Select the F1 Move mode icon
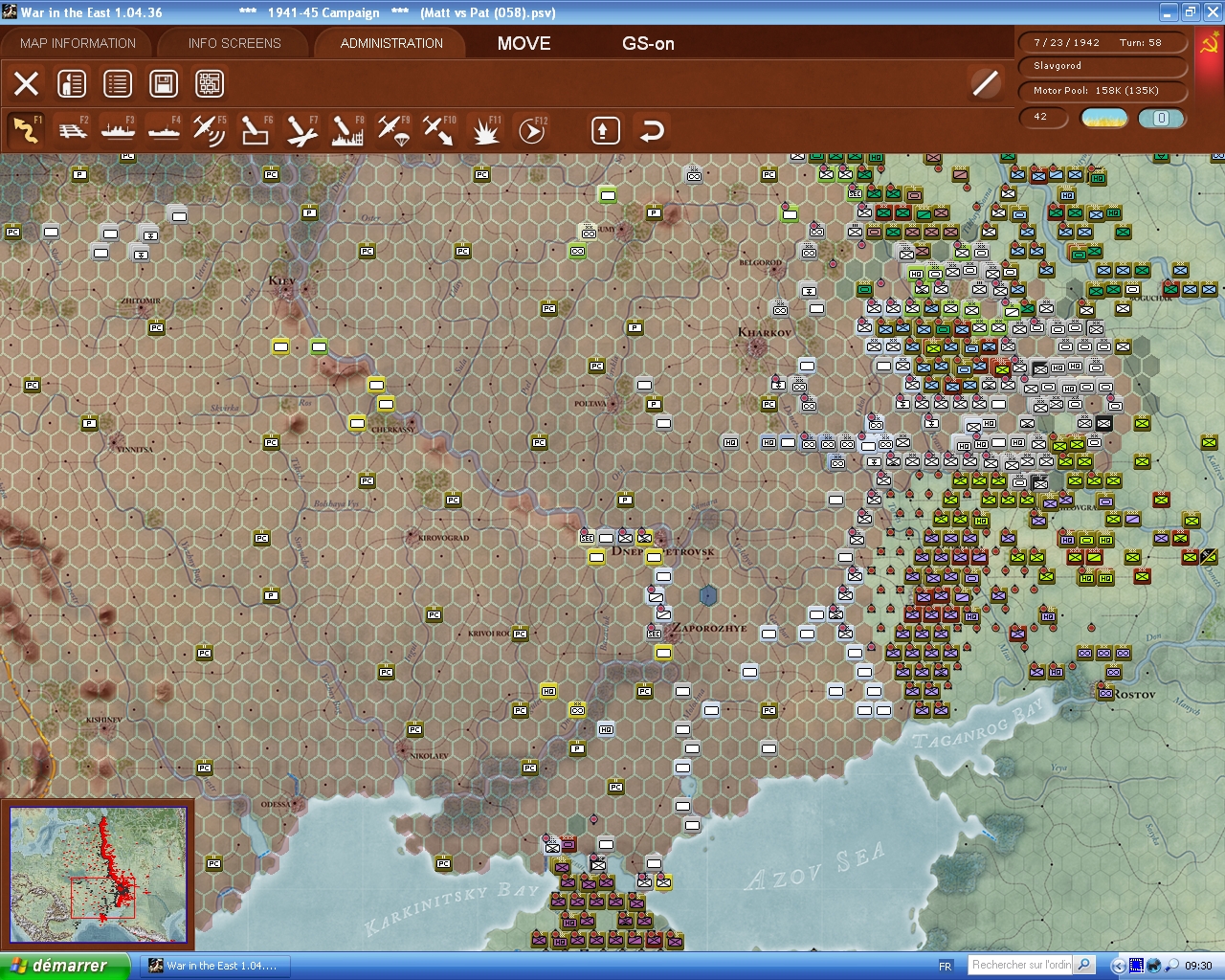The width and height of the screenshot is (1225, 980). pyautogui.click(x=26, y=130)
